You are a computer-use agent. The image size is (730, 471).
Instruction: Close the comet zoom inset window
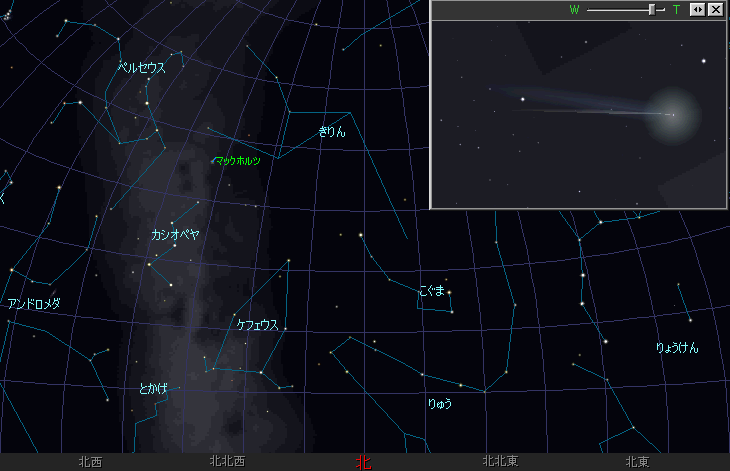[x=715, y=9]
